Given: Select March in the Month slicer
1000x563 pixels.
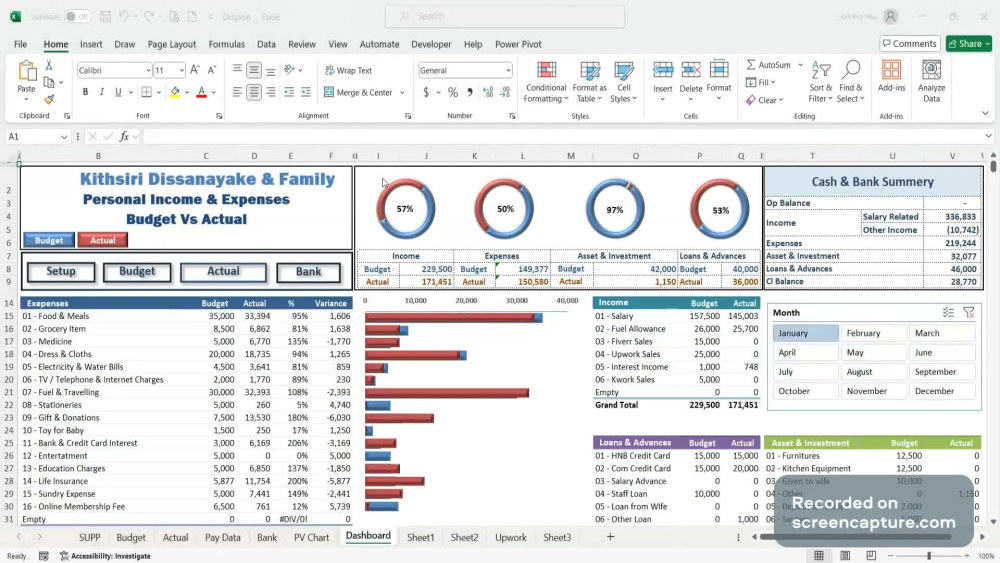Looking at the screenshot, I should 942,333.
